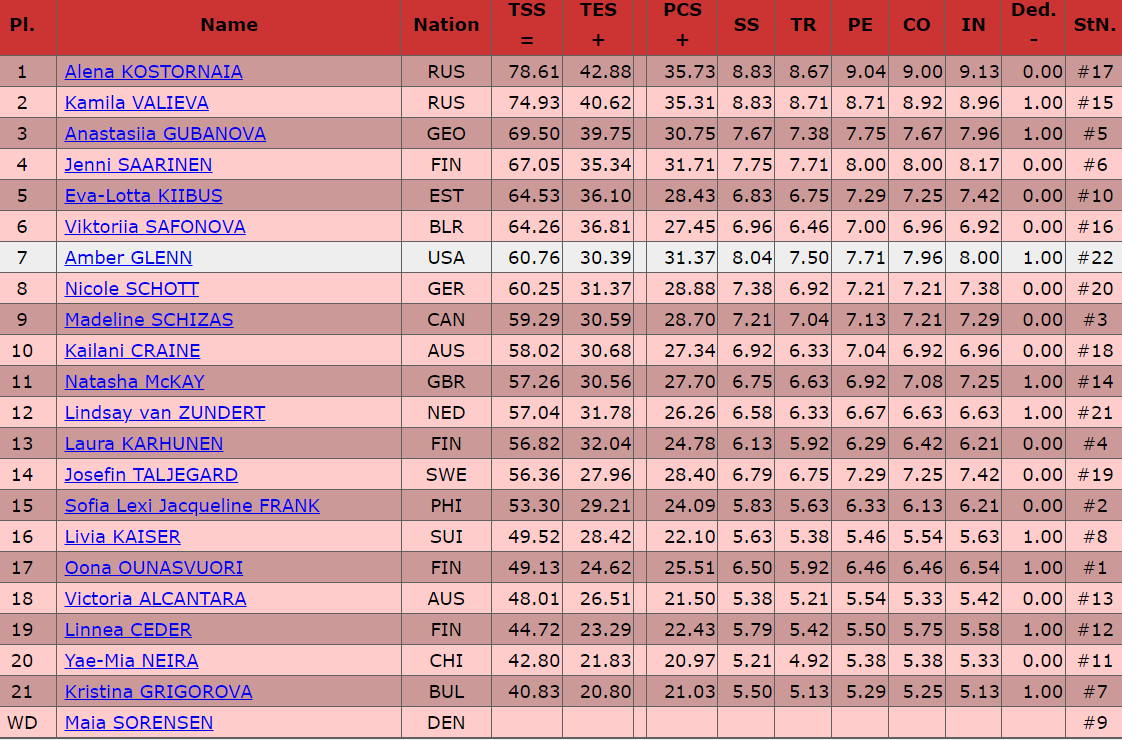Open Anastasiia GUBANOVA profile link
The image size is (1122, 740).
coord(165,134)
